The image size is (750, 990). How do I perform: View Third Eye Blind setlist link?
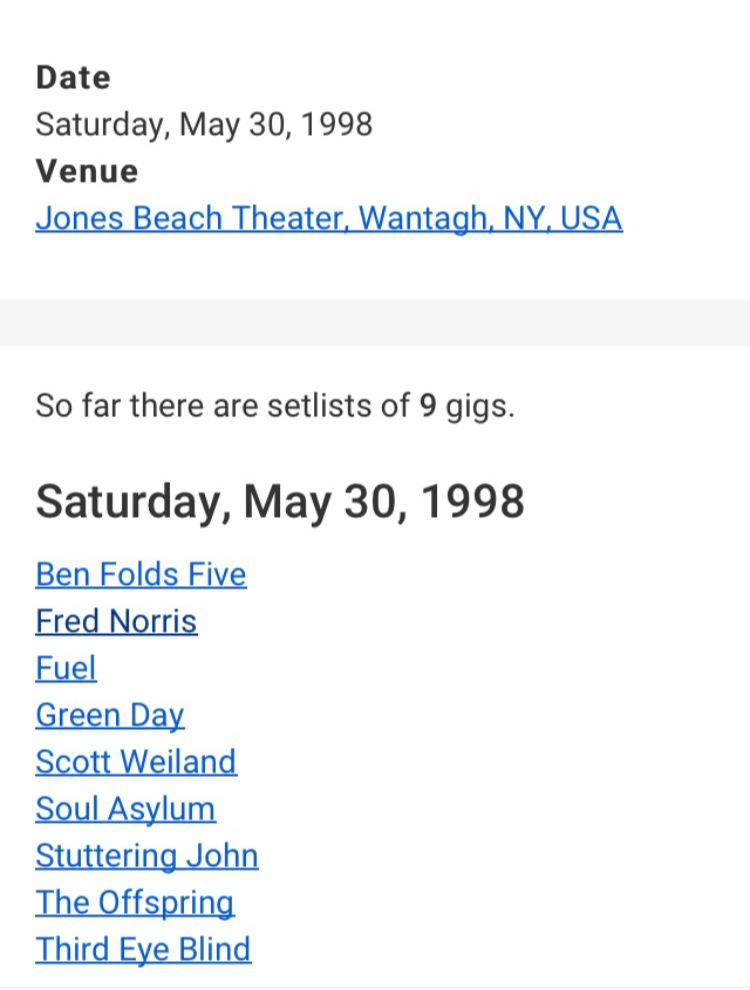tap(143, 949)
